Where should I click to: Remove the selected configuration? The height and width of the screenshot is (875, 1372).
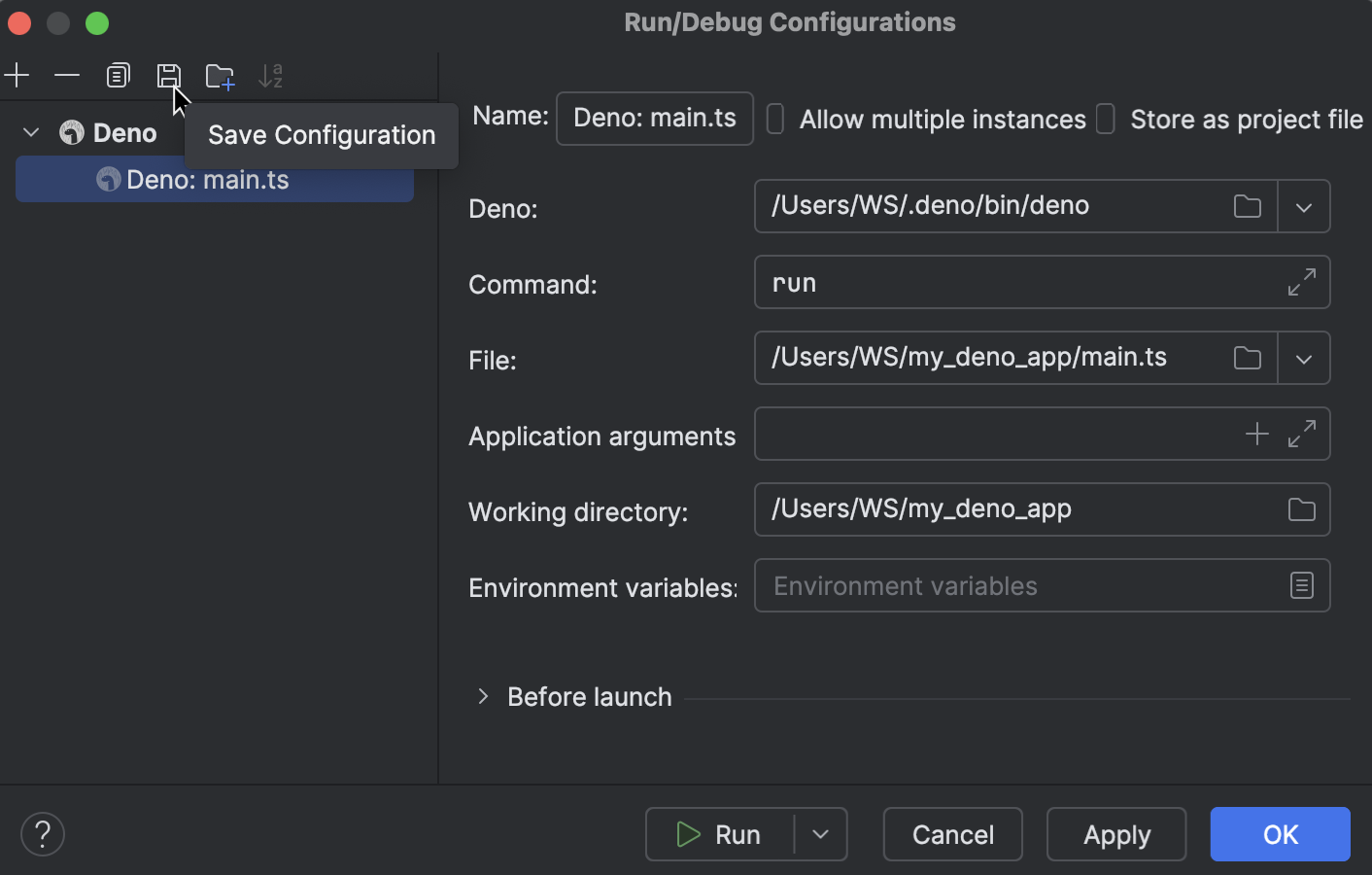click(x=67, y=75)
